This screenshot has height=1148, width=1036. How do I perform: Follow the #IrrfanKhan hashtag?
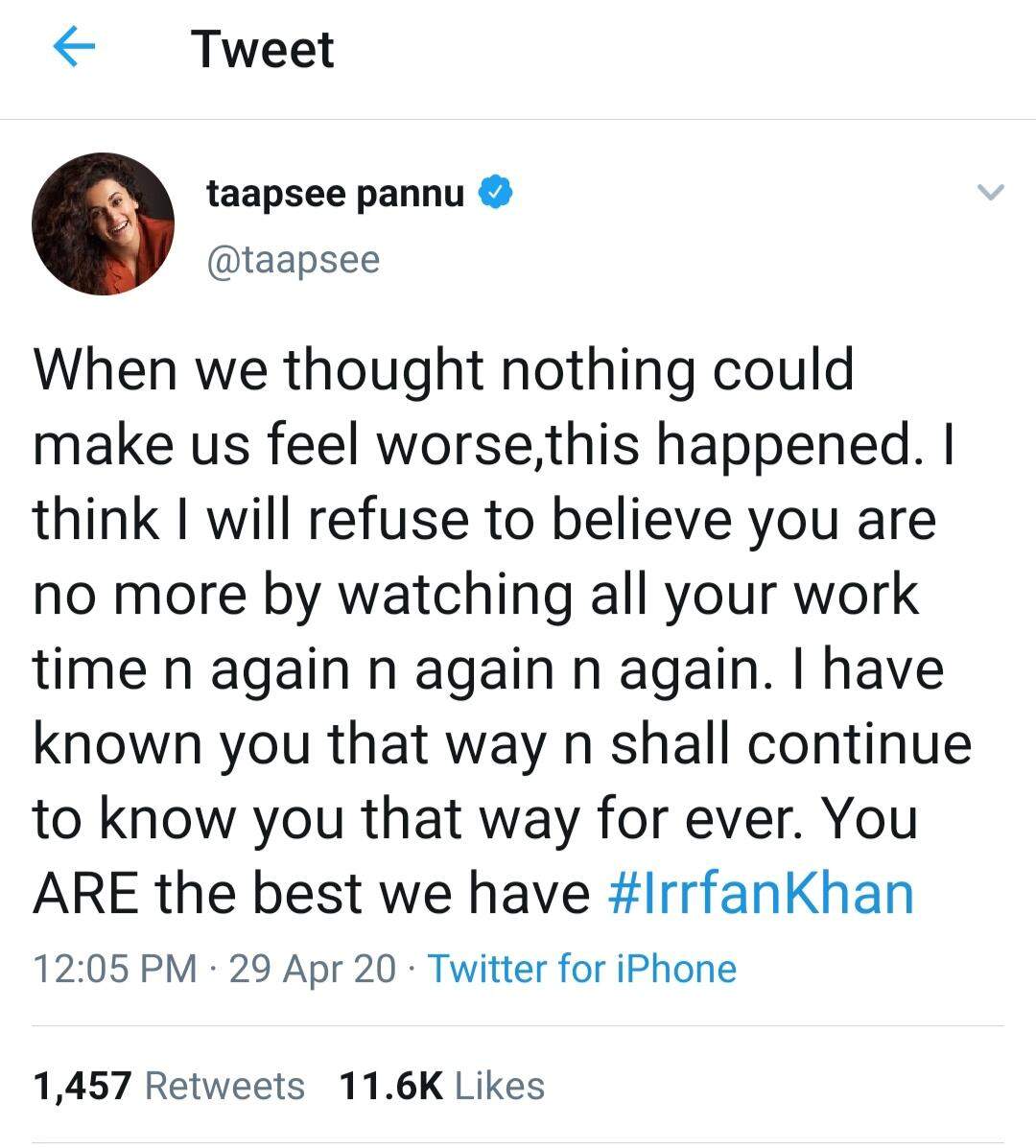761,894
